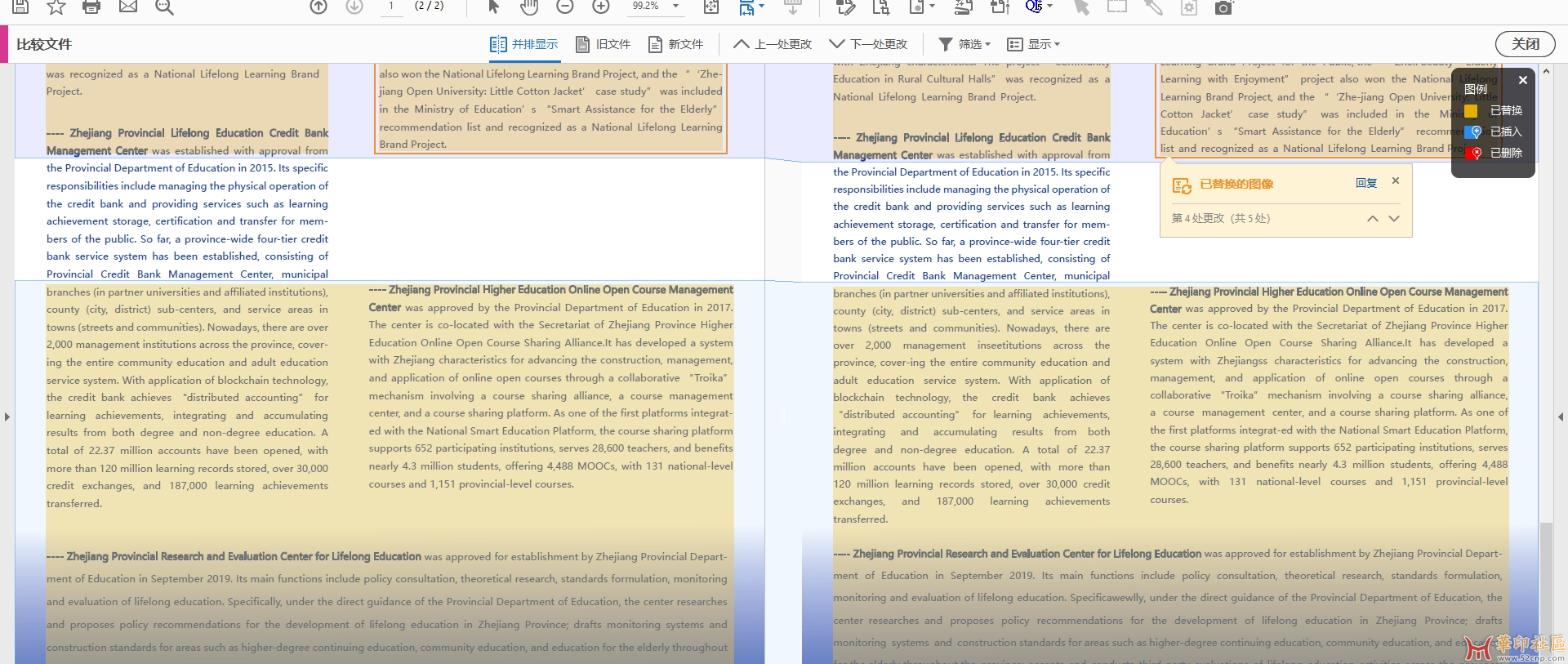Open the blue Q search tool dropdown
Image resolution: width=1568 pixels, height=664 pixels.
click(x=1050, y=7)
